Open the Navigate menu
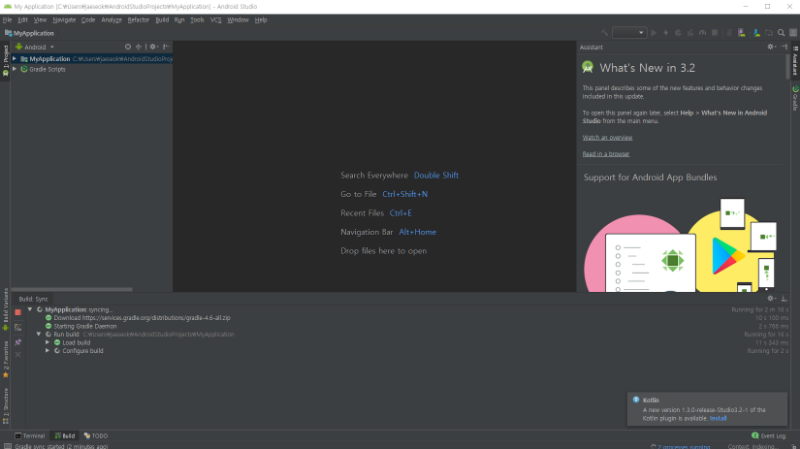The width and height of the screenshot is (800, 449). pos(64,20)
